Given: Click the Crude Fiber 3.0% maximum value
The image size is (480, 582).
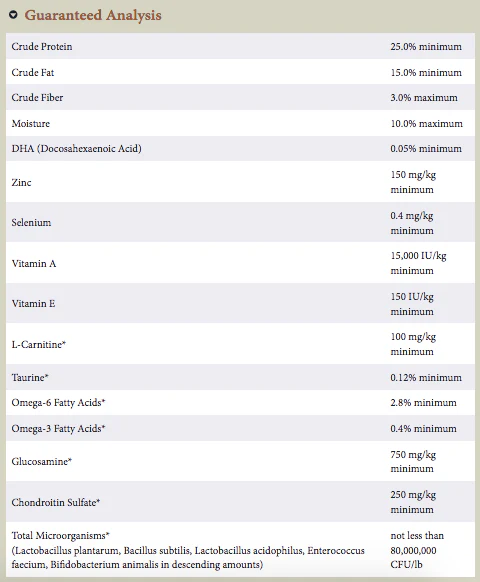Looking at the screenshot, I should point(424,98).
